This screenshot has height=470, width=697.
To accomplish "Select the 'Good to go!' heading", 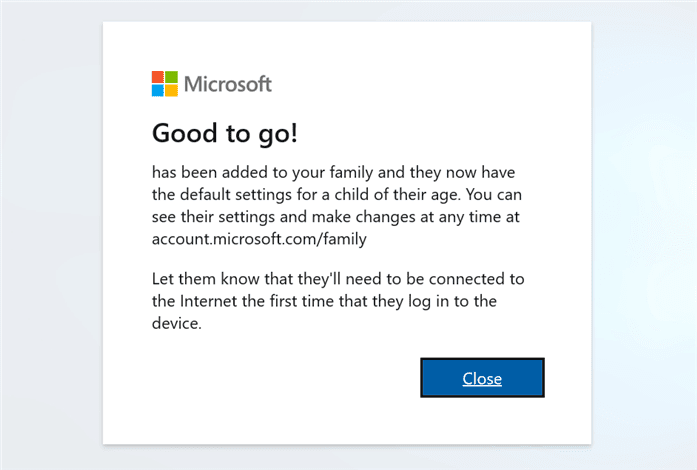I will point(224,133).
